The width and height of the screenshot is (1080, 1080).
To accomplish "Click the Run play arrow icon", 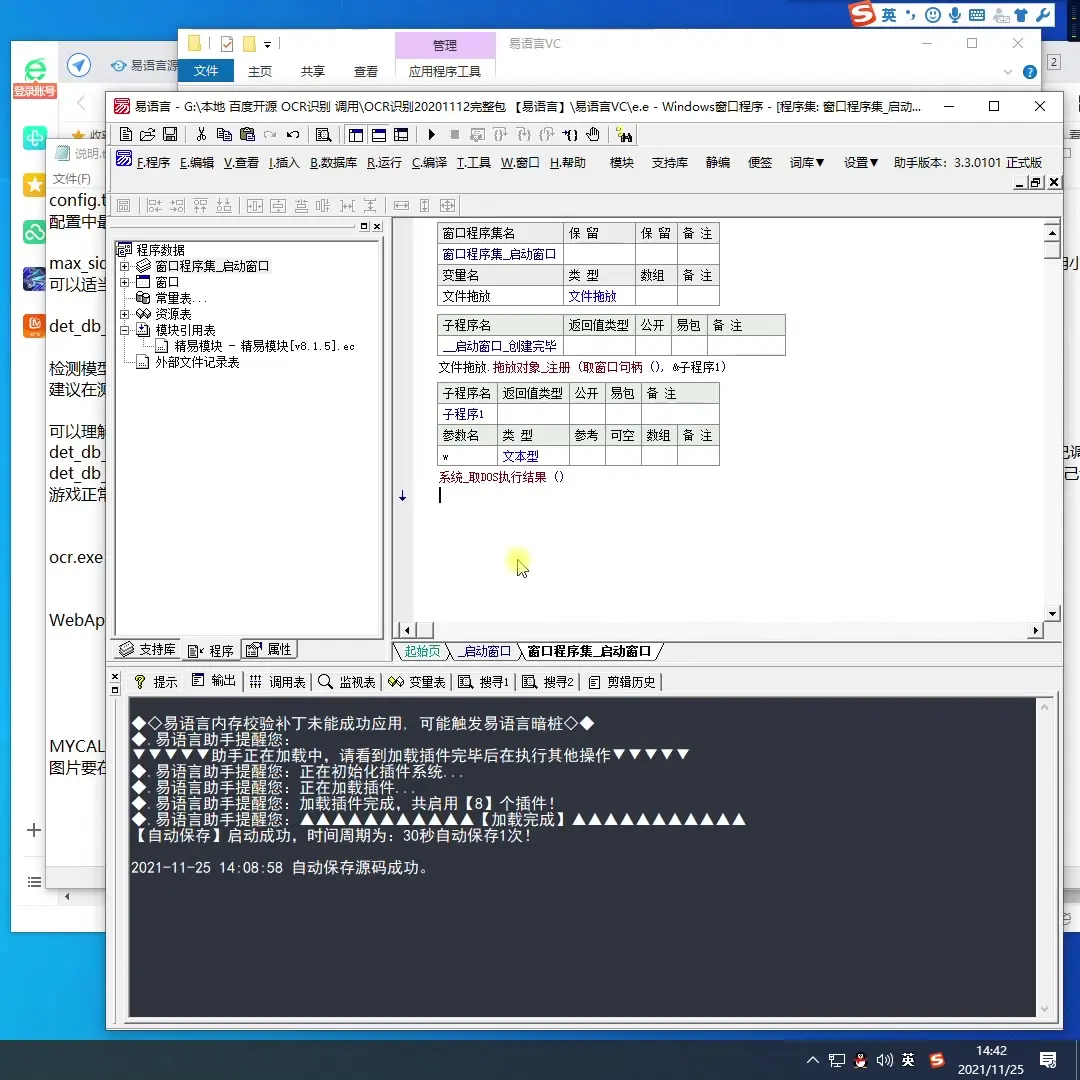I will tap(431, 134).
